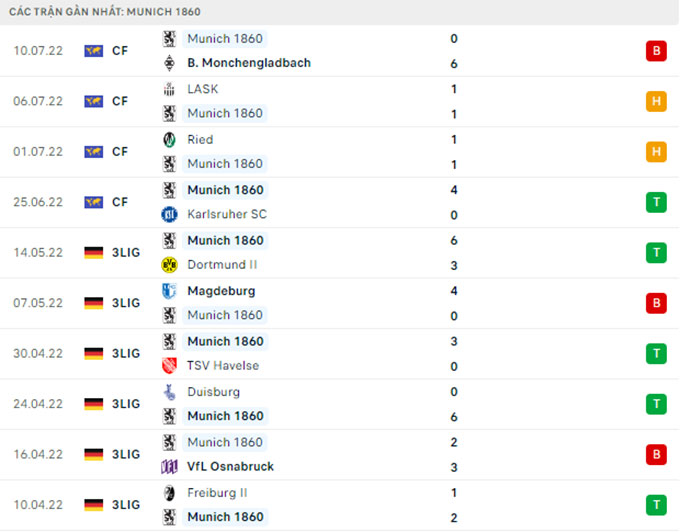
Task: Open the B. Monchengladbach team link
Action: click(x=249, y=63)
